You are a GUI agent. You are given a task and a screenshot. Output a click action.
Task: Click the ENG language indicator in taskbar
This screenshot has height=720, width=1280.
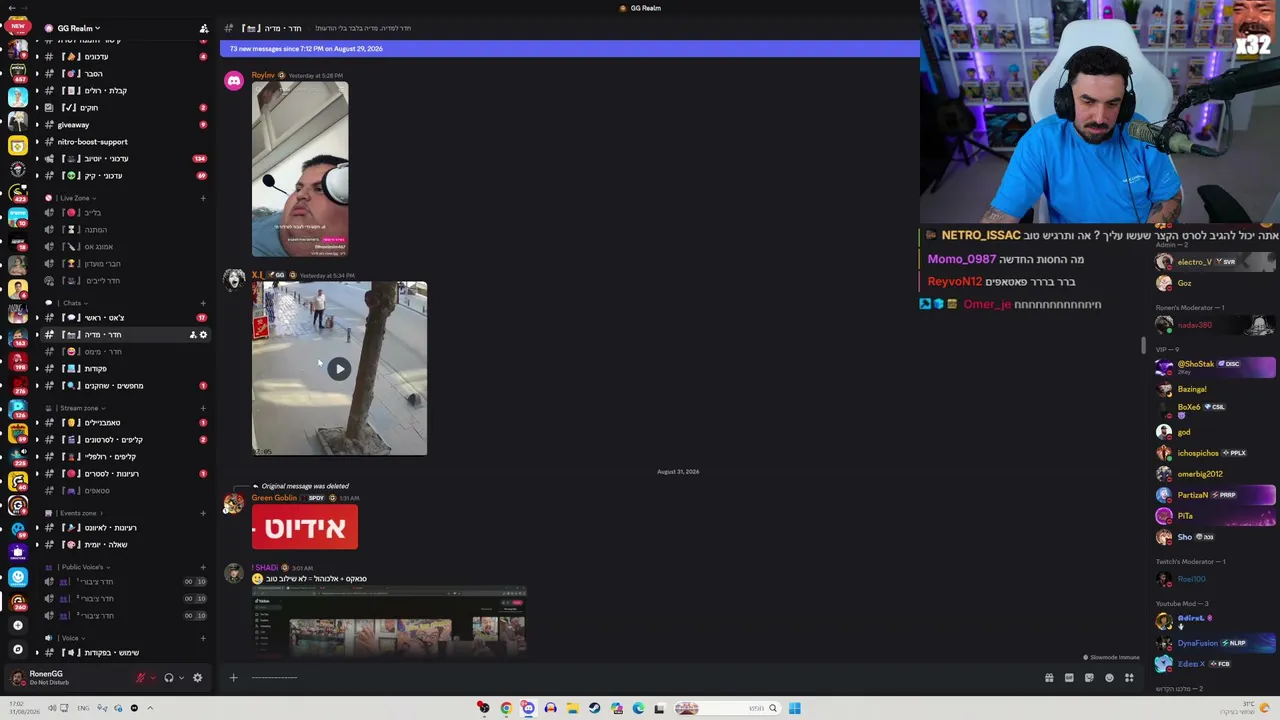(83, 708)
